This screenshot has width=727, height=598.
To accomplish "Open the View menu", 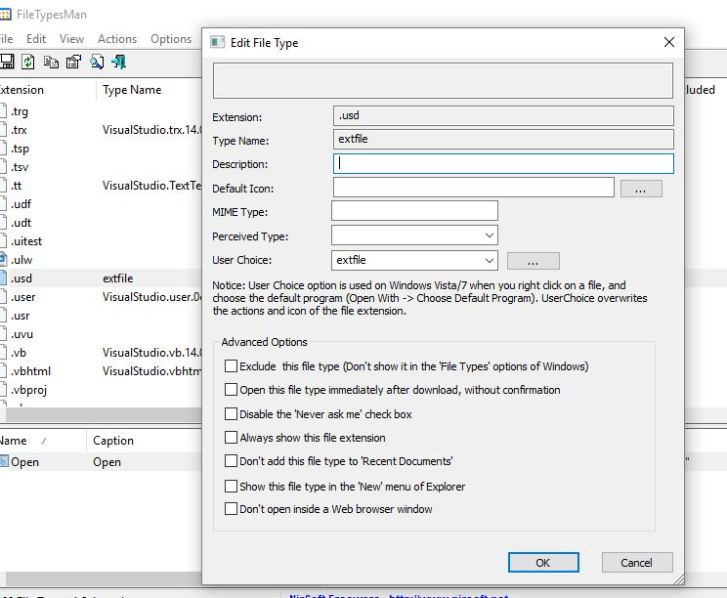I will point(72,39).
